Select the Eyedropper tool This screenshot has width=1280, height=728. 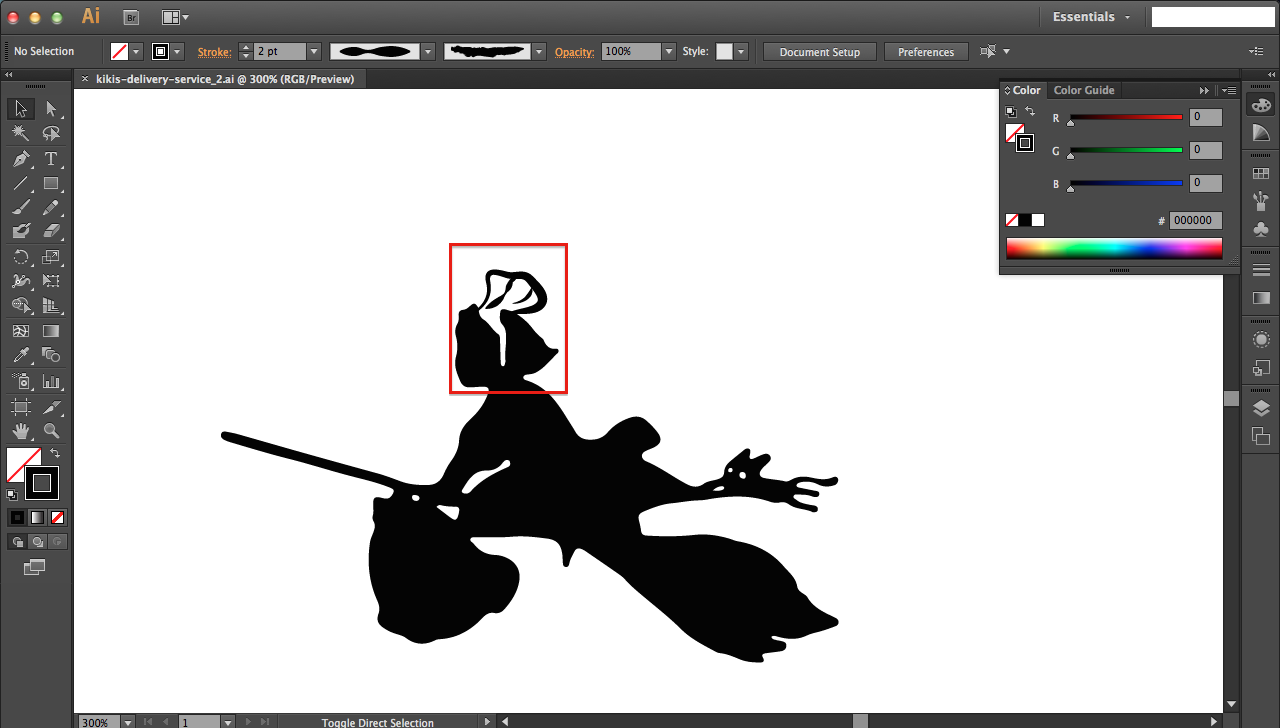click(x=21, y=355)
